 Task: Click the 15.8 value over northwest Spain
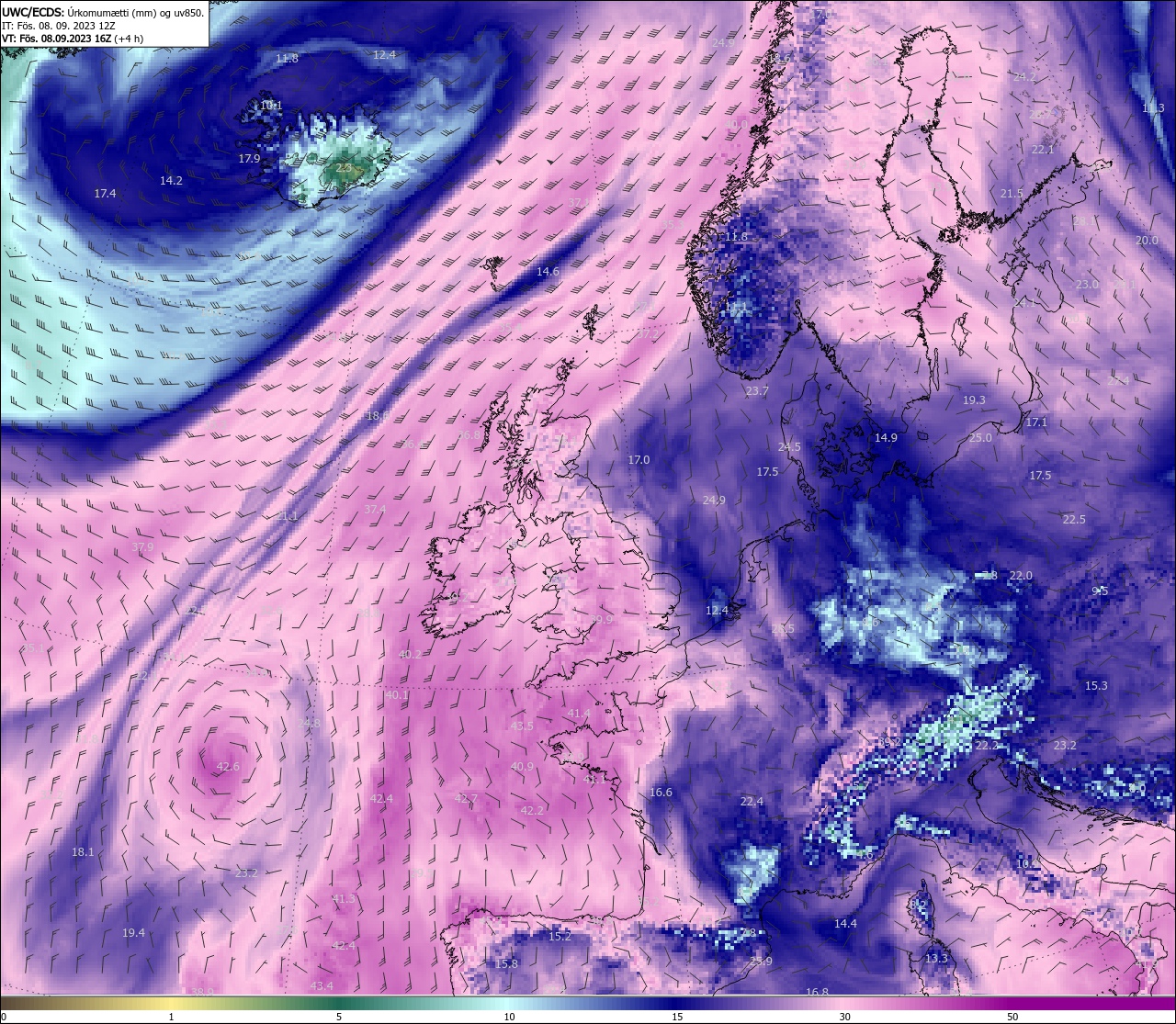506,964
